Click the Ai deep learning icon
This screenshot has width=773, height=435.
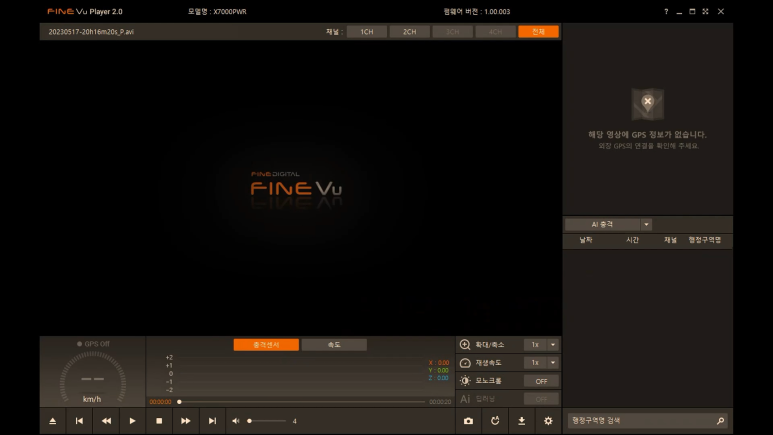click(x=465, y=399)
